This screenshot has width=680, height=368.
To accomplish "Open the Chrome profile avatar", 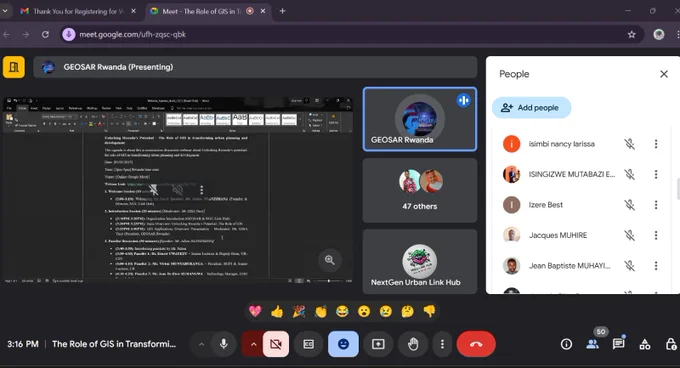I will pyautogui.click(x=659, y=34).
